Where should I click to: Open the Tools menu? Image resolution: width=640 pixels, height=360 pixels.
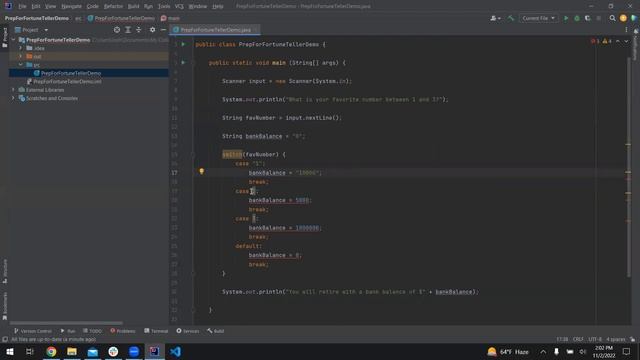click(x=164, y=6)
